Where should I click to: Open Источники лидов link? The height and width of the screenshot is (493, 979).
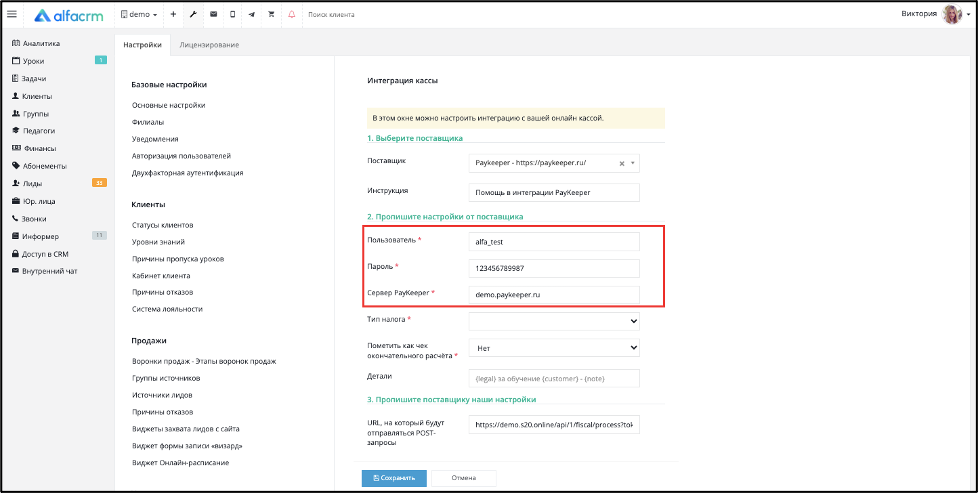pos(162,395)
